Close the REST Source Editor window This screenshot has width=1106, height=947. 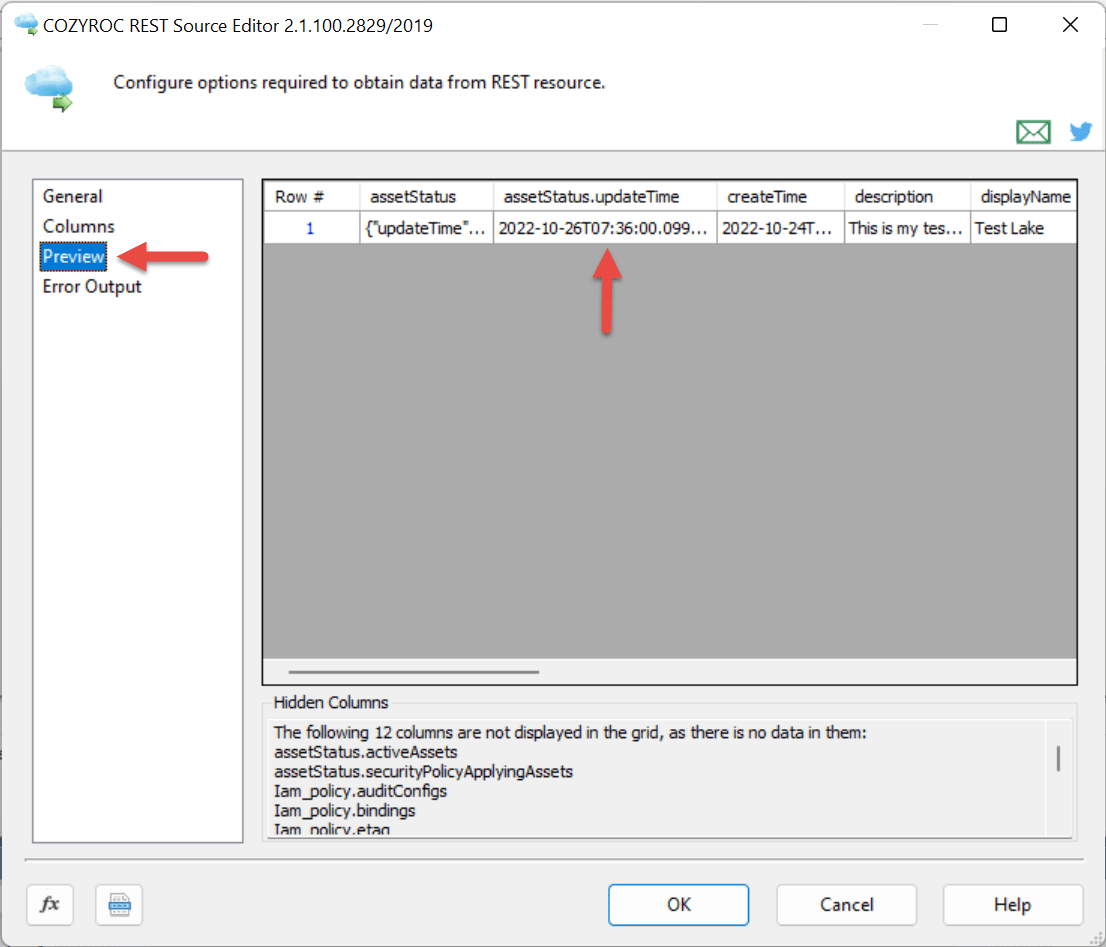tap(1070, 25)
